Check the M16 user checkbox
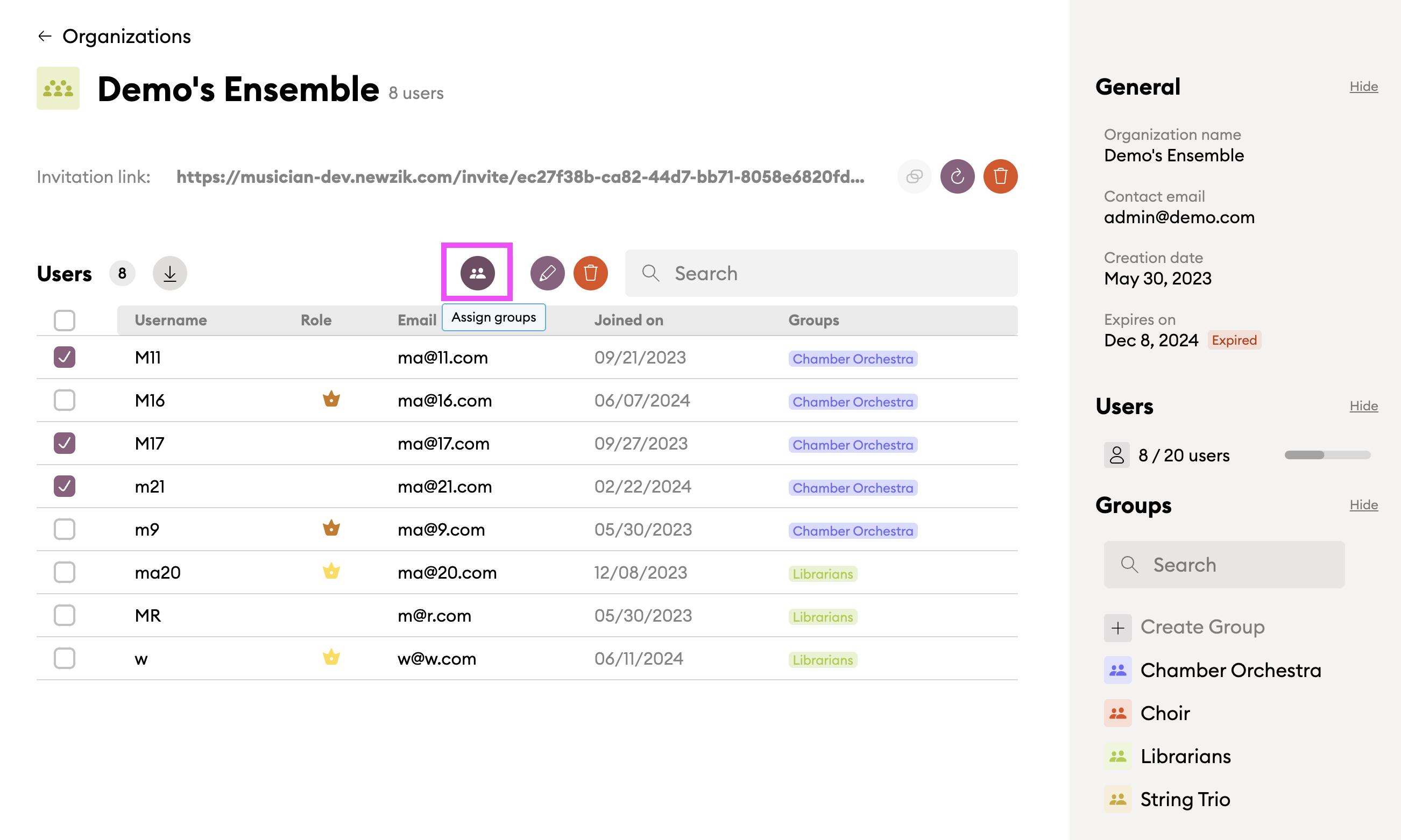This screenshot has width=1401, height=840. pos(65,400)
